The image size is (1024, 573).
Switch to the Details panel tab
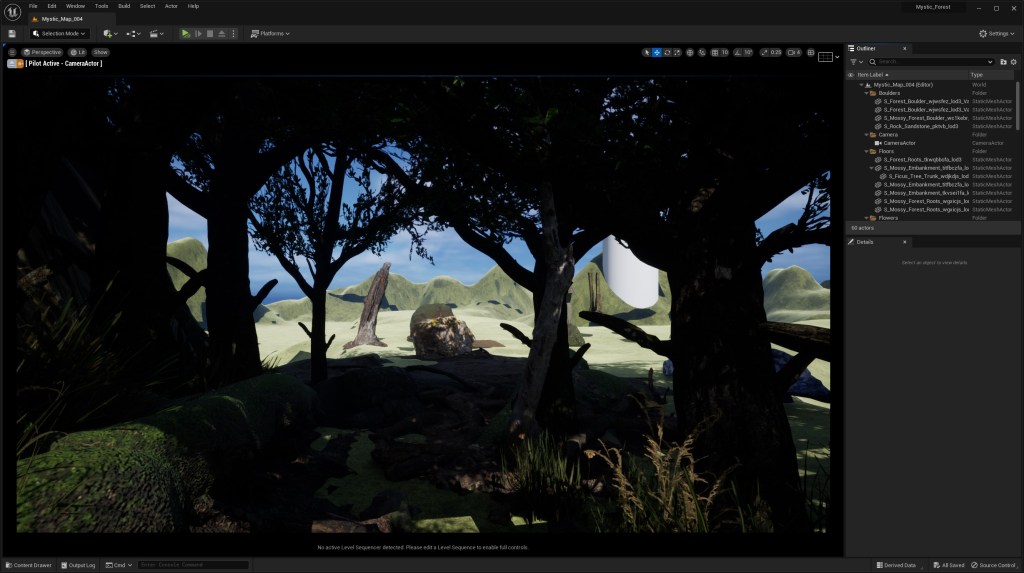pyautogui.click(x=865, y=242)
